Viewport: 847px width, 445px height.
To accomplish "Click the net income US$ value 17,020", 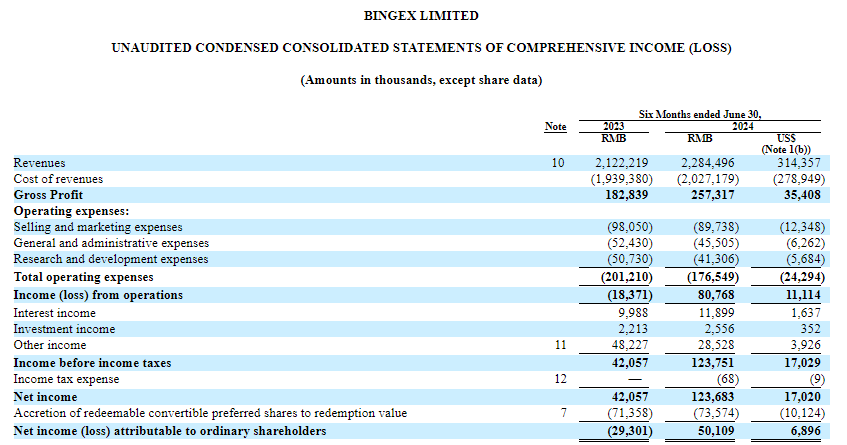I will coord(802,397).
